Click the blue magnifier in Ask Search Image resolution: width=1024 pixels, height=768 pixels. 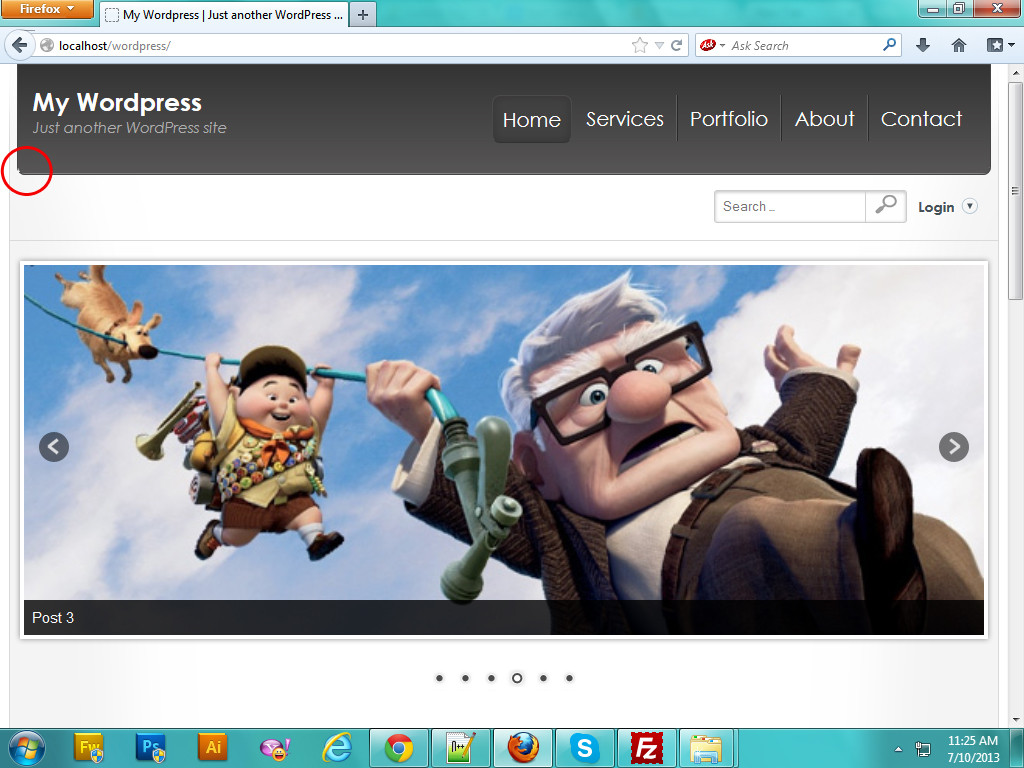[x=889, y=45]
